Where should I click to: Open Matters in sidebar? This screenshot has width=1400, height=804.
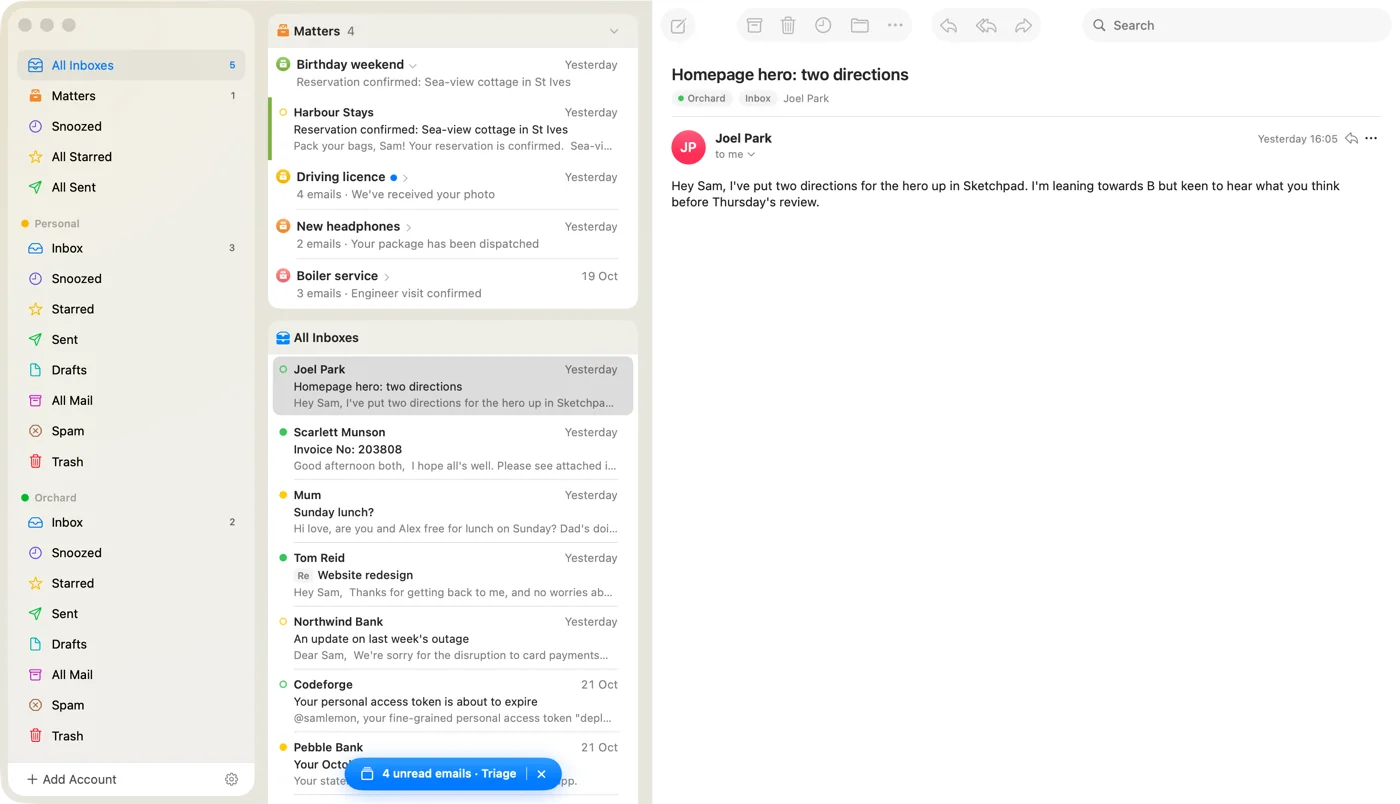[131, 96]
